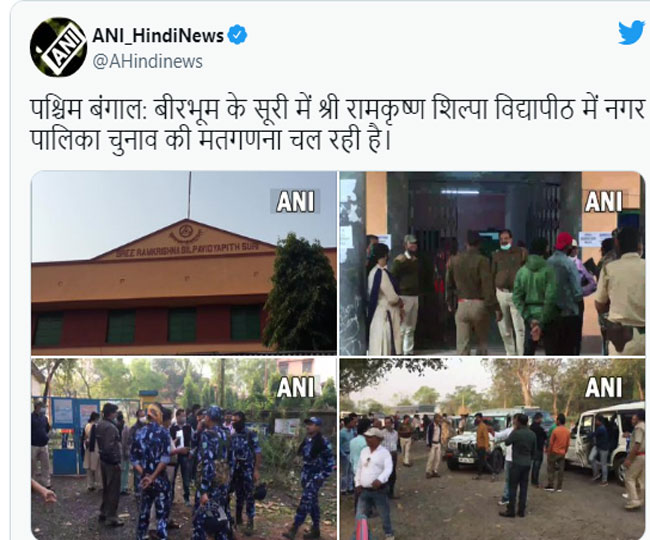This screenshot has width=650, height=540.
Task: Click ANI watermark on security forces photo
Action: pos(295,387)
